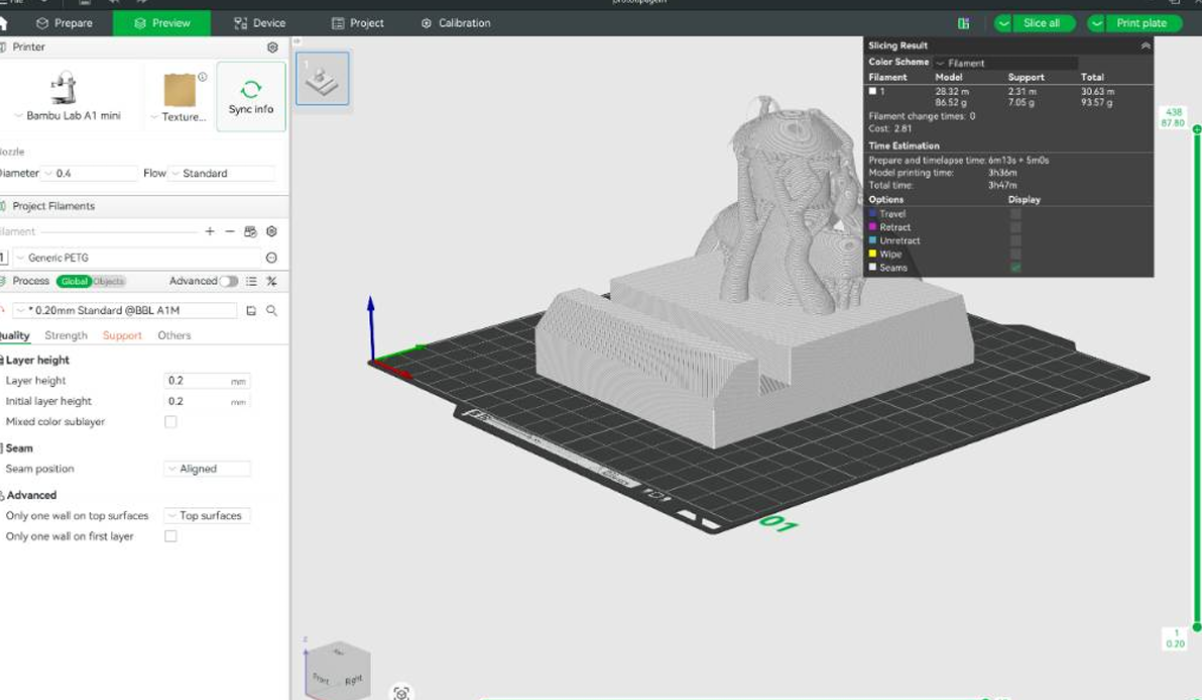Image resolution: width=1202 pixels, height=700 pixels.
Task: Hide Seams in display options
Action: coord(1016,268)
